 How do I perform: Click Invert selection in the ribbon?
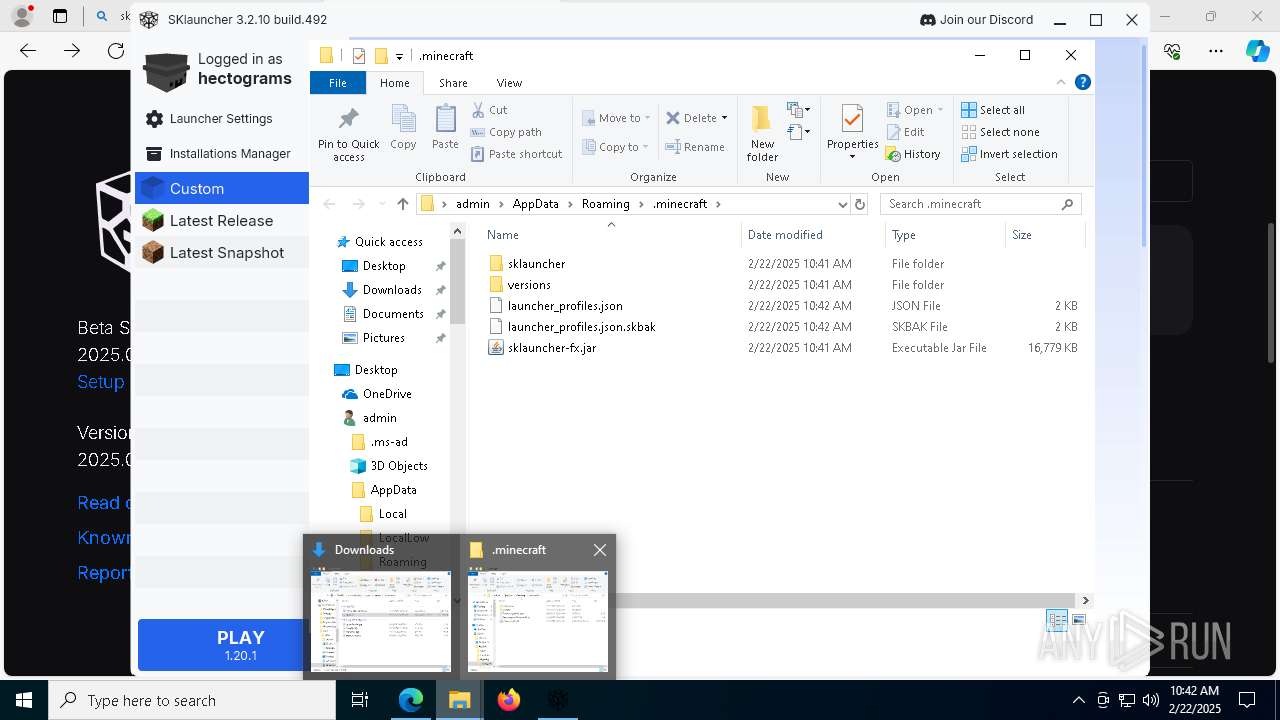point(1009,154)
